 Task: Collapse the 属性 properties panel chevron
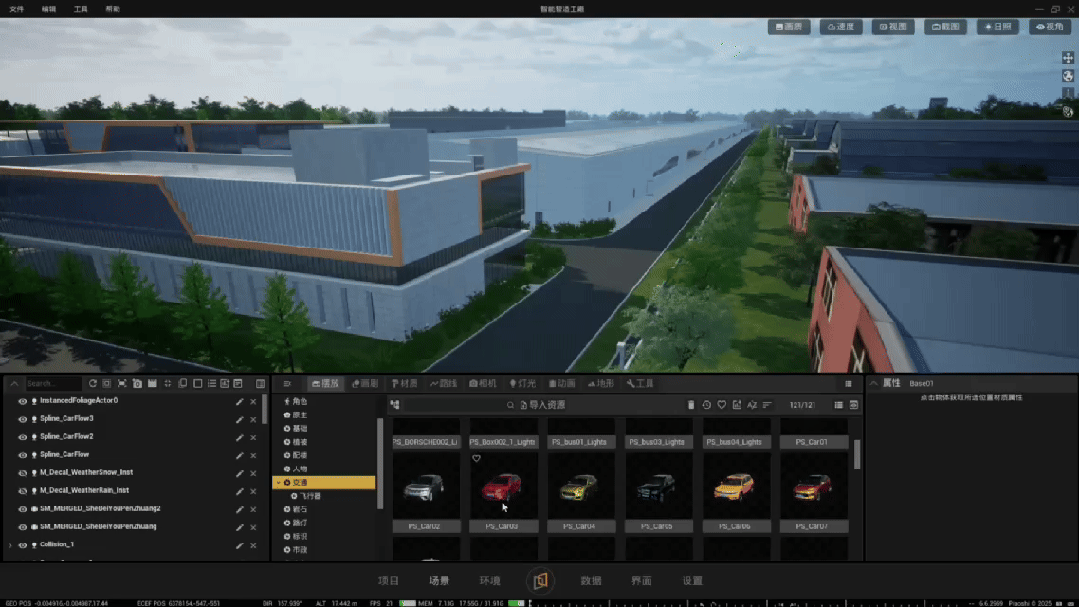tap(873, 383)
